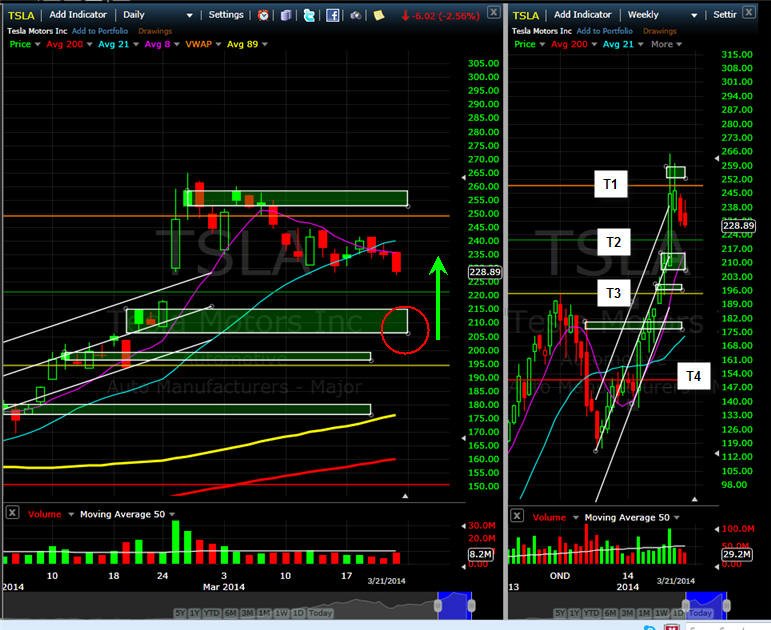Click the 8.2M volume label in Daily panel
The image size is (771, 630).
click(x=480, y=554)
